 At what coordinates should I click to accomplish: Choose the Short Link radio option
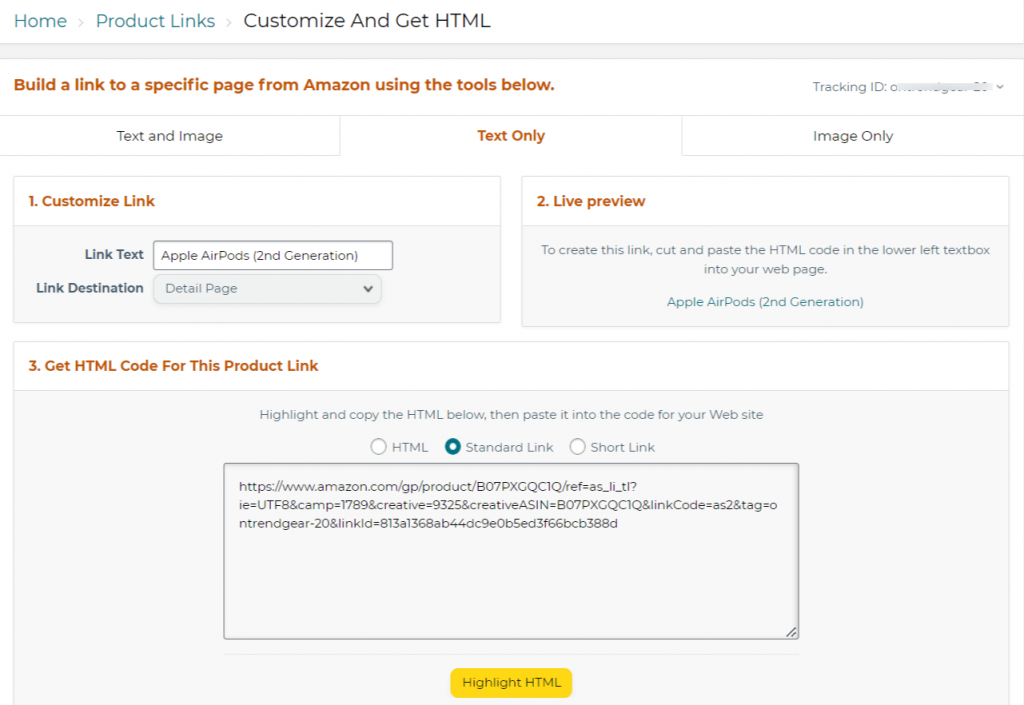pyautogui.click(x=577, y=447)
